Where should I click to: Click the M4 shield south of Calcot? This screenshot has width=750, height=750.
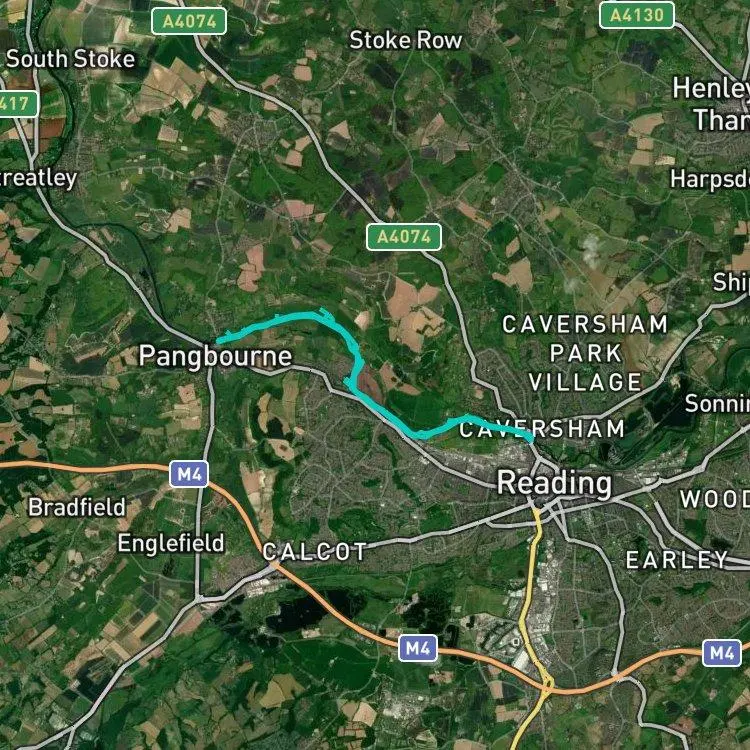point(418,649)
